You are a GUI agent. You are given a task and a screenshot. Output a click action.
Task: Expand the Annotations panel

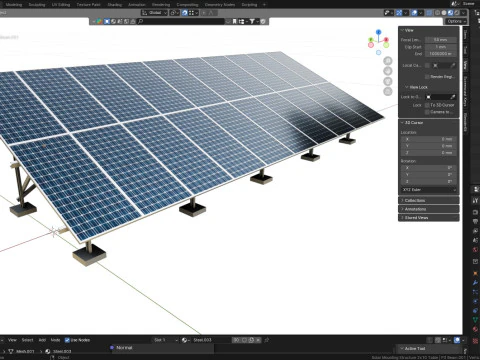(x=428, y=209)
